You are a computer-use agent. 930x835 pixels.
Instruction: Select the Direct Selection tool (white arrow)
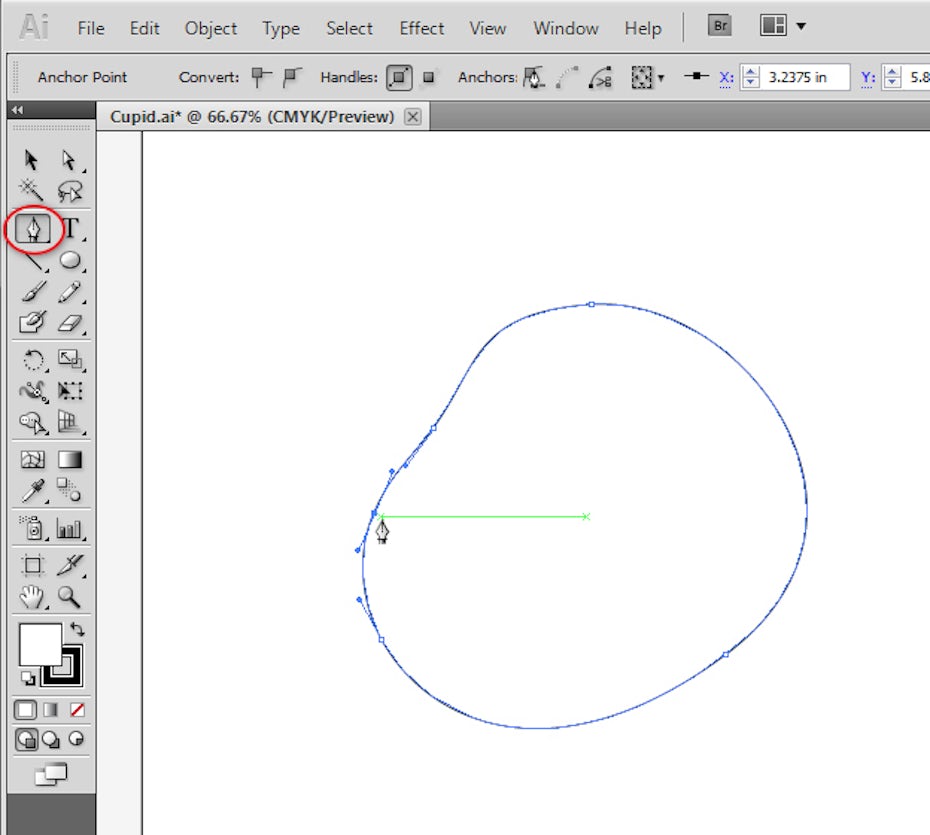69,160
